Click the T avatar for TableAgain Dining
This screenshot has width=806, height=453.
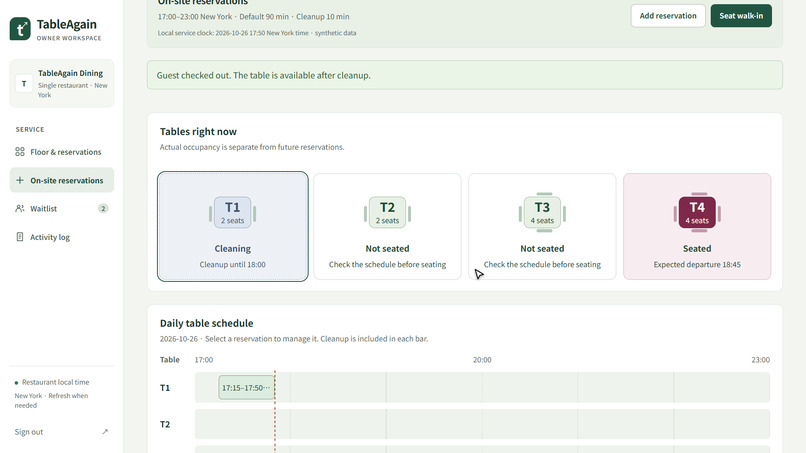click(x=24, y=83)
